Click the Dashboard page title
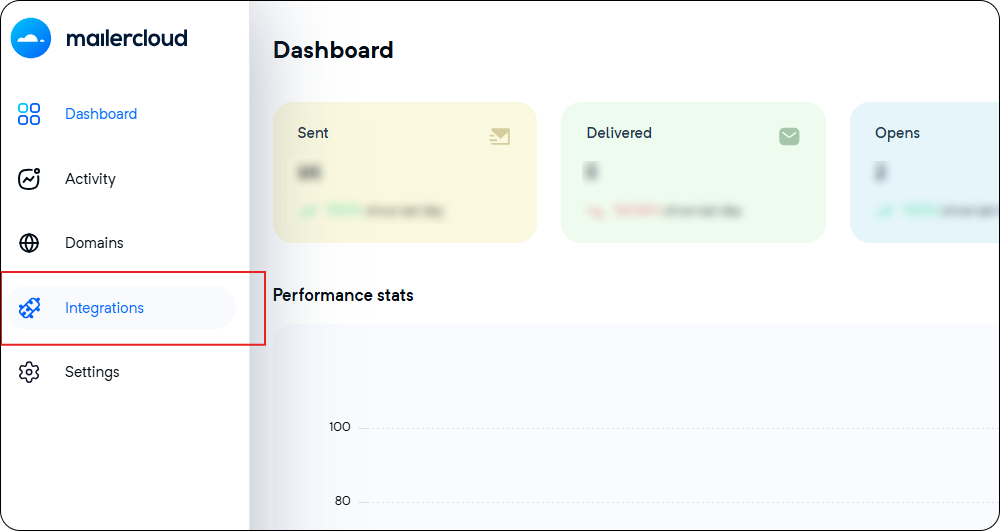This screenshot has height=531, width=1000. (333, 50)
